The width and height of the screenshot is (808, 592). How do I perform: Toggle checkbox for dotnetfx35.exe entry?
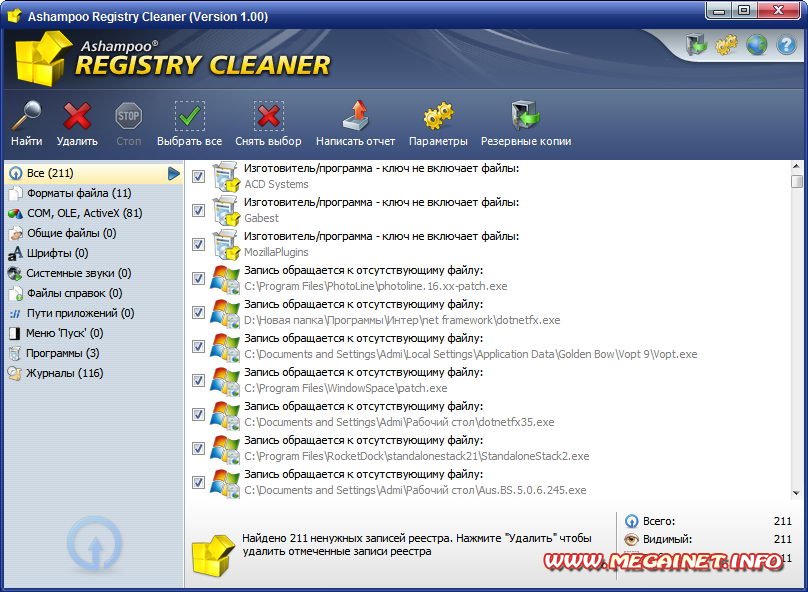[x=198, y=415]
